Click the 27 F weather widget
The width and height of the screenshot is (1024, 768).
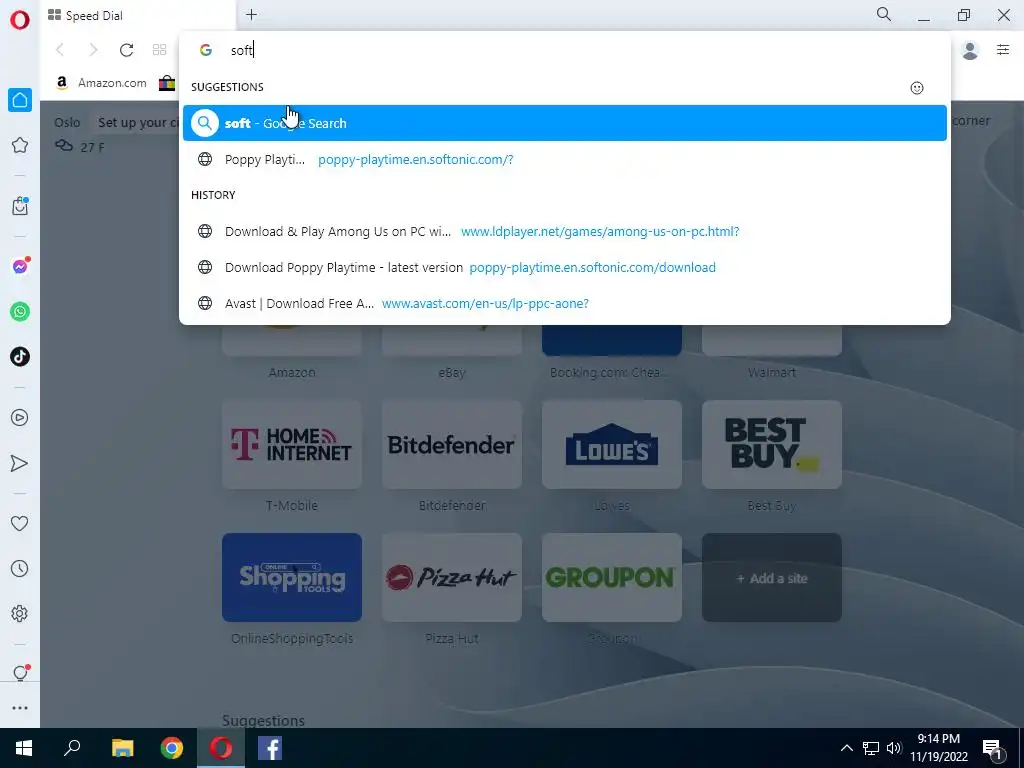pyautogui.click(x=80, y=146)
